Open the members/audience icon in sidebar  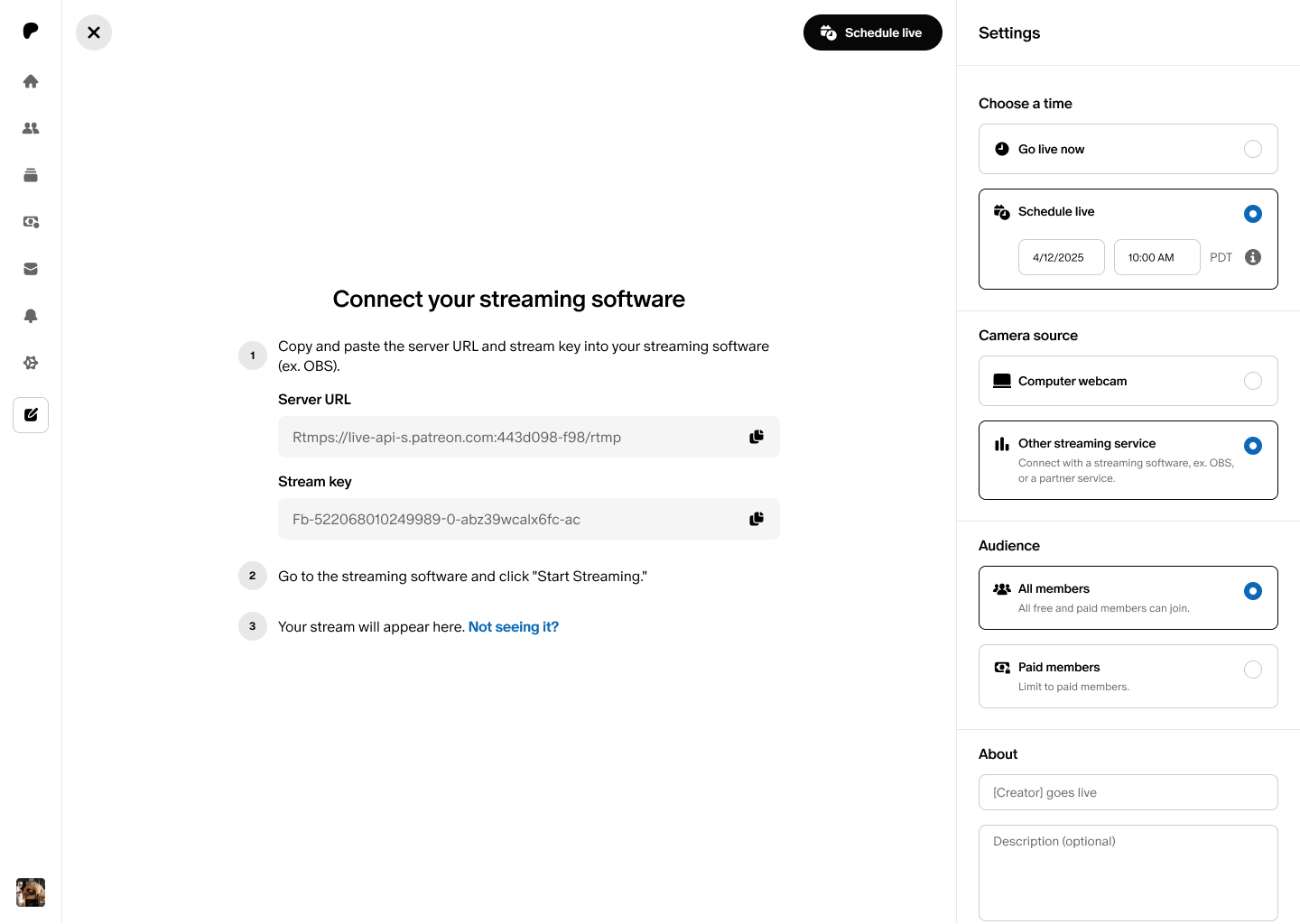pyautogui.click(x=31, y=128)
